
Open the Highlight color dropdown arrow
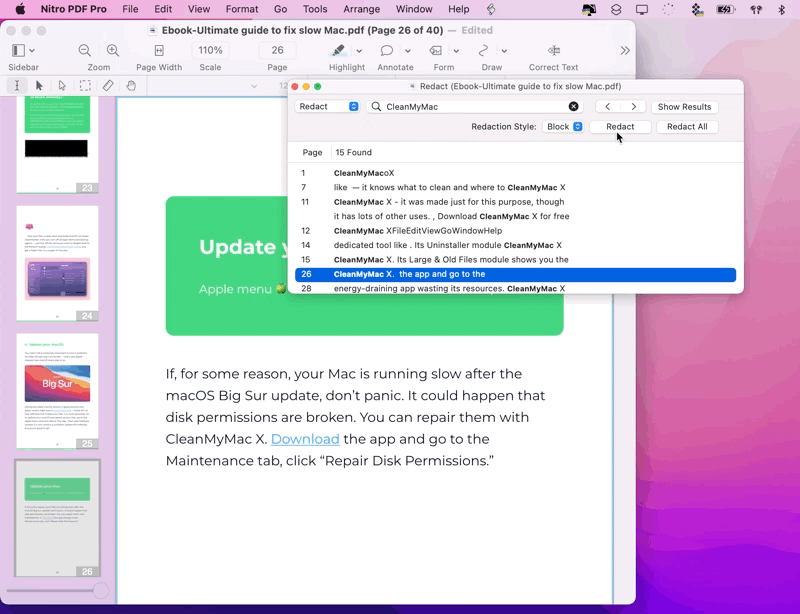tap(359, 51)
